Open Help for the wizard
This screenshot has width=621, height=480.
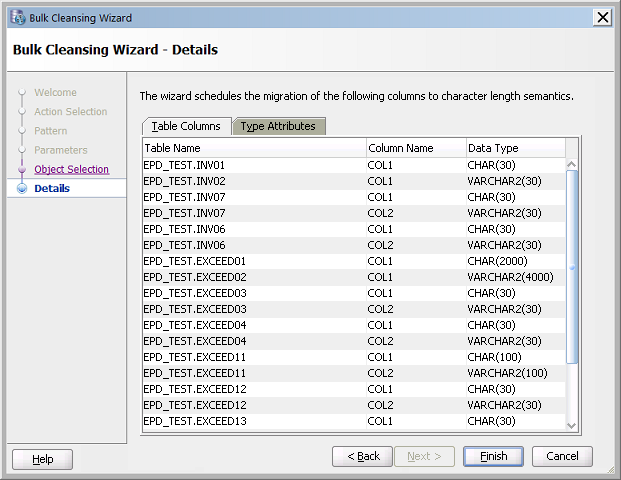pyautogui.click(x=42, y=459)
